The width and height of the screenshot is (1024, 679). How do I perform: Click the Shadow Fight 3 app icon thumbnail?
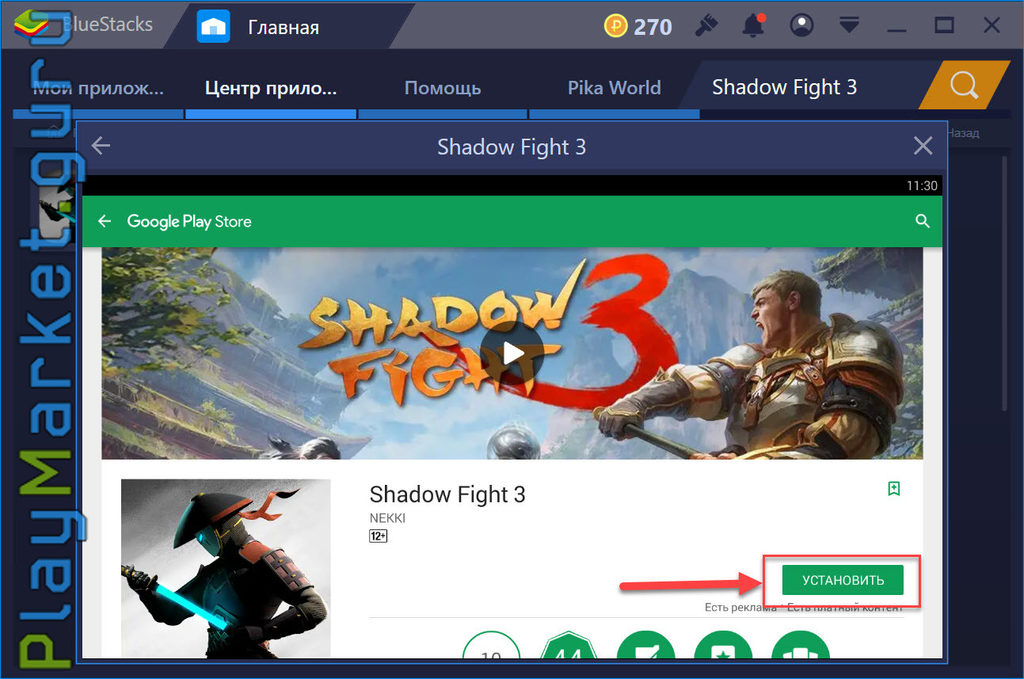(x=226, y=568)
